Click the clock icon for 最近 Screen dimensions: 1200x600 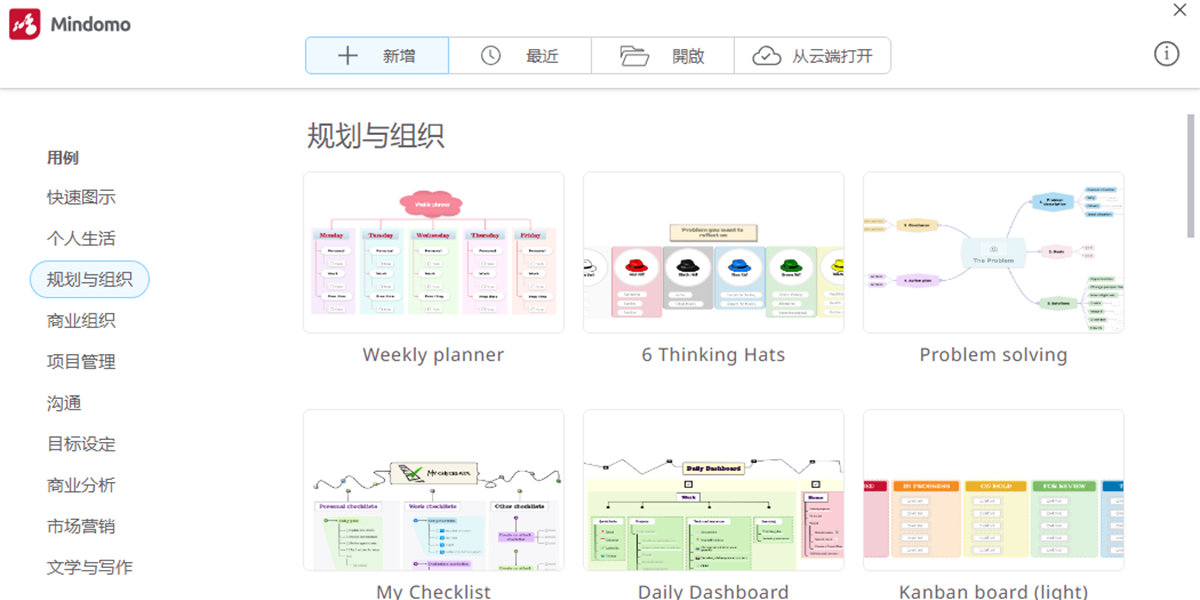coord(490,56)
